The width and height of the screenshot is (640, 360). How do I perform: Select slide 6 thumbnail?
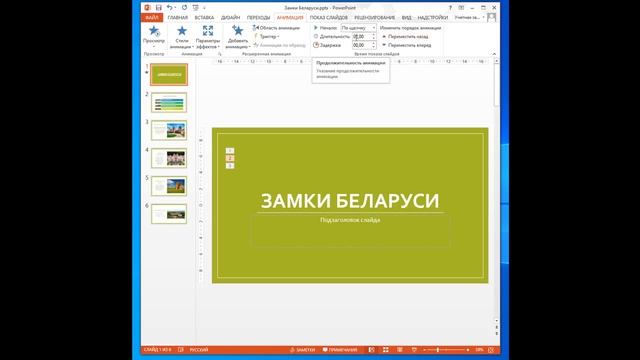tap(169, 214)
